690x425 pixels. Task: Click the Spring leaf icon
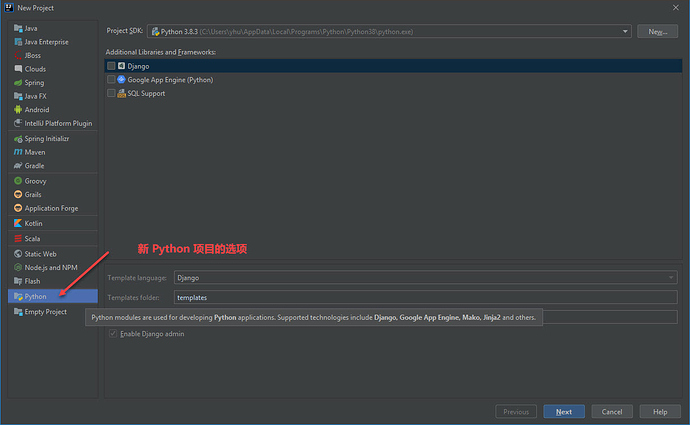18,83
